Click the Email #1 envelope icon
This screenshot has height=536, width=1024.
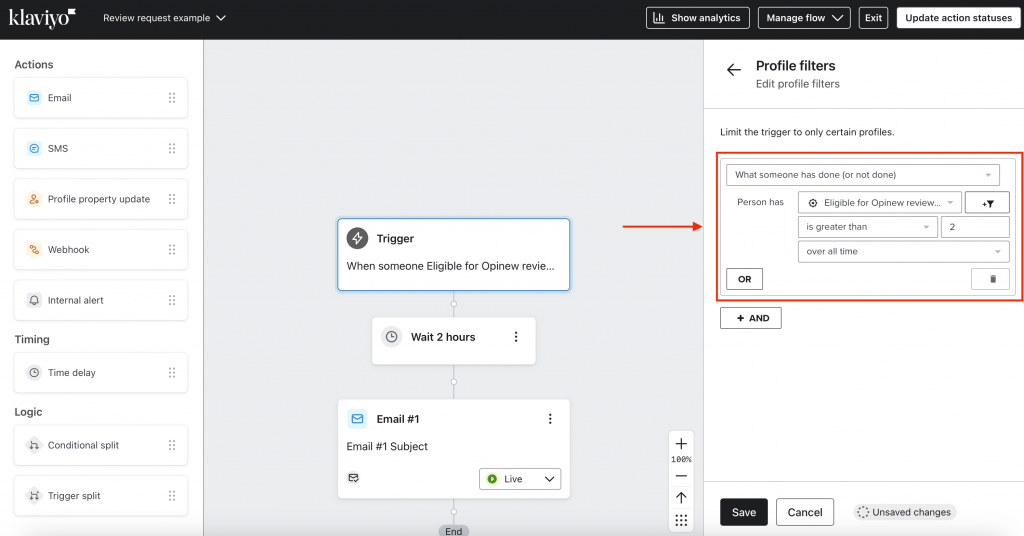click(357, 418)
